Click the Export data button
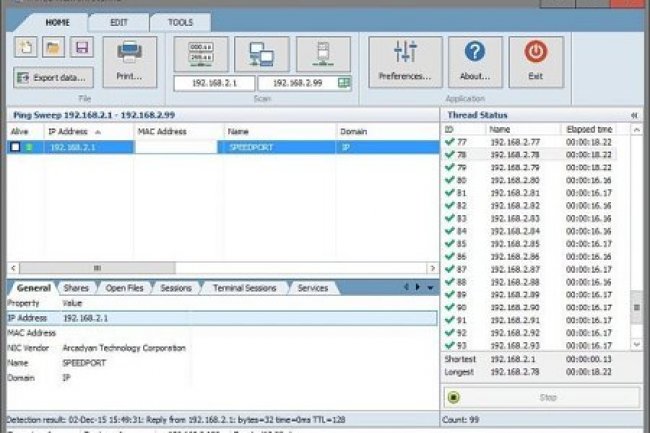The image size is (650, 433). tap(54, 77)
